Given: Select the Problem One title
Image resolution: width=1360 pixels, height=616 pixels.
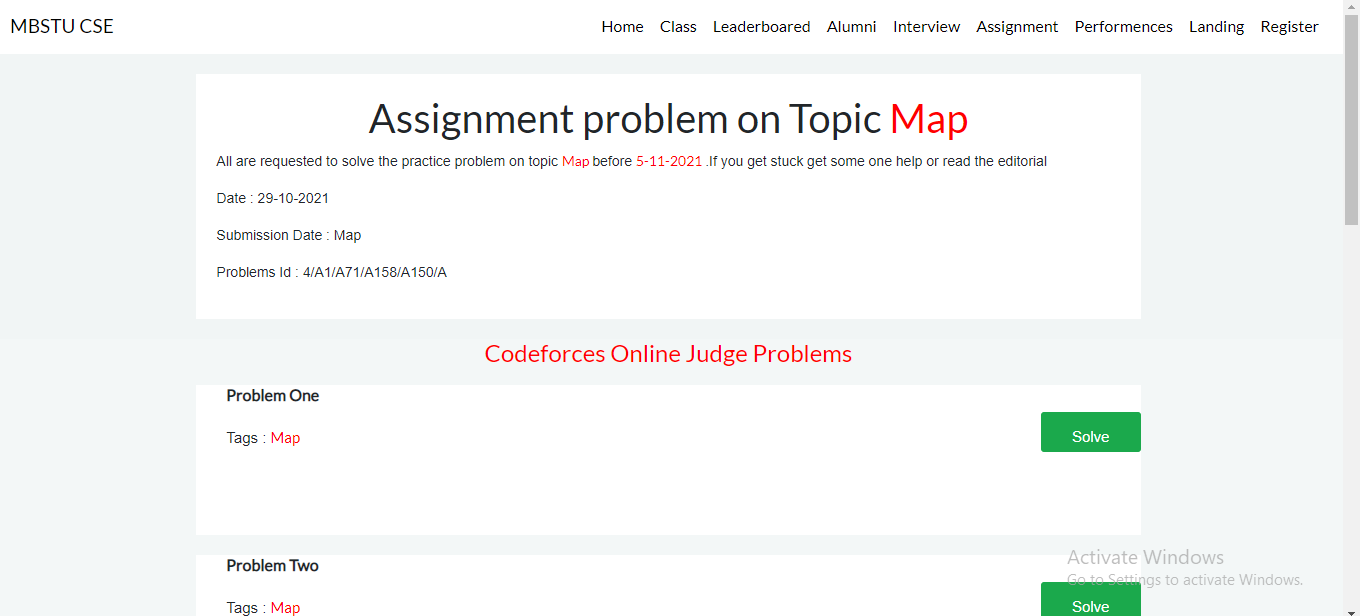Looking at the screenshot, I should tap(272, 395).
